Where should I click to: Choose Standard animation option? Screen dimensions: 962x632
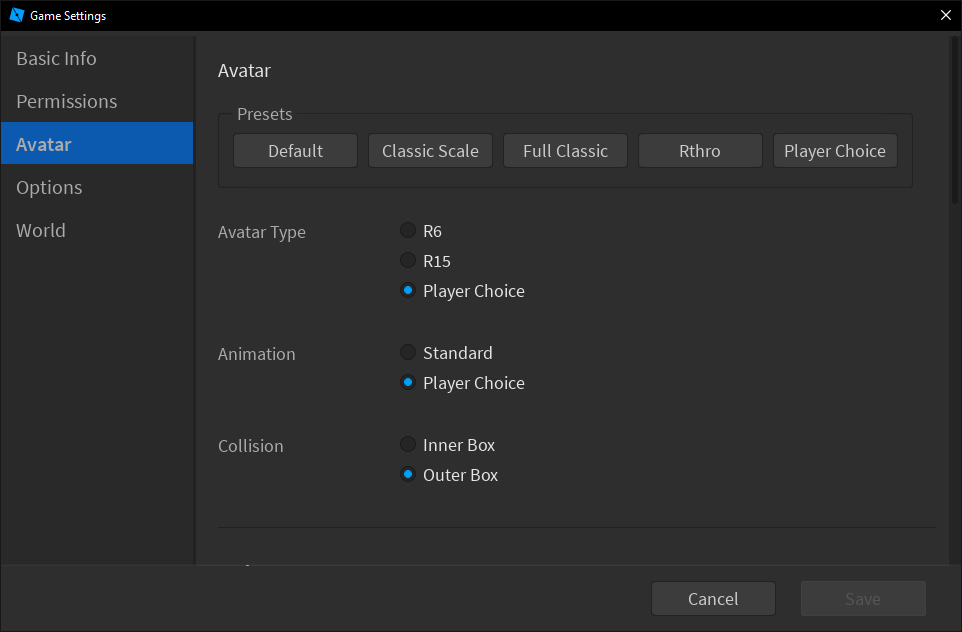[408, 353]
